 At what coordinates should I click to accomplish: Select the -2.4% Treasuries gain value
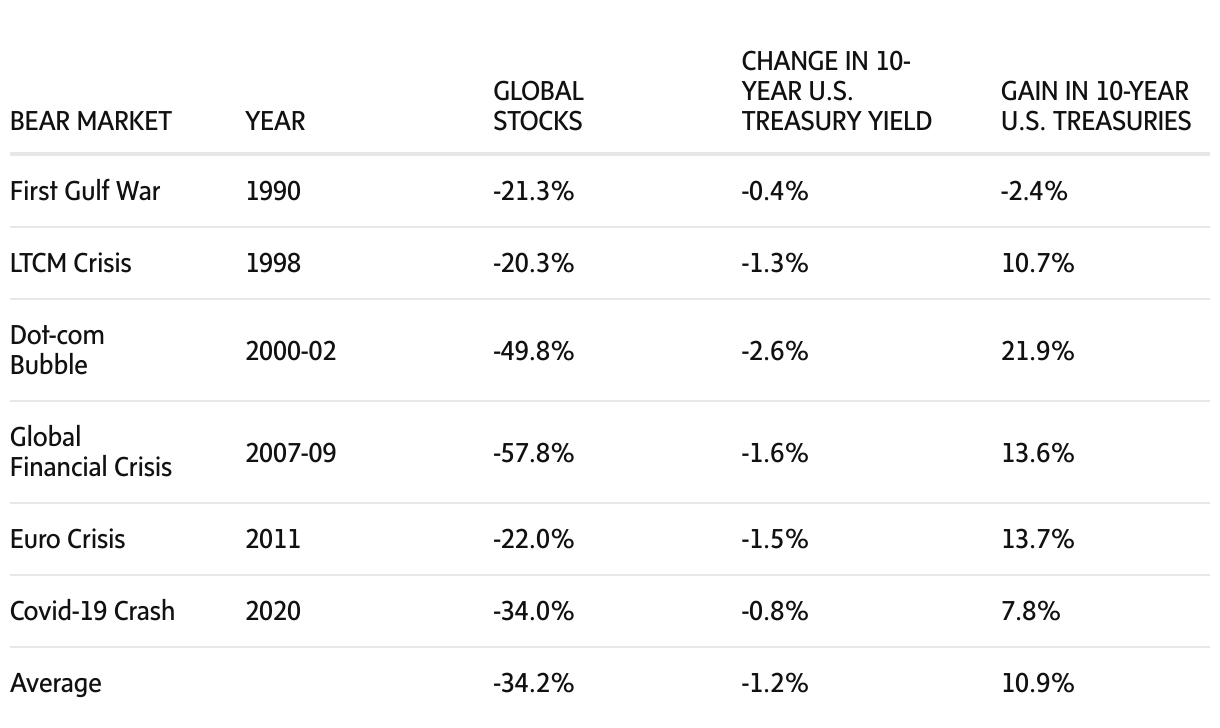click(1033, 190)
